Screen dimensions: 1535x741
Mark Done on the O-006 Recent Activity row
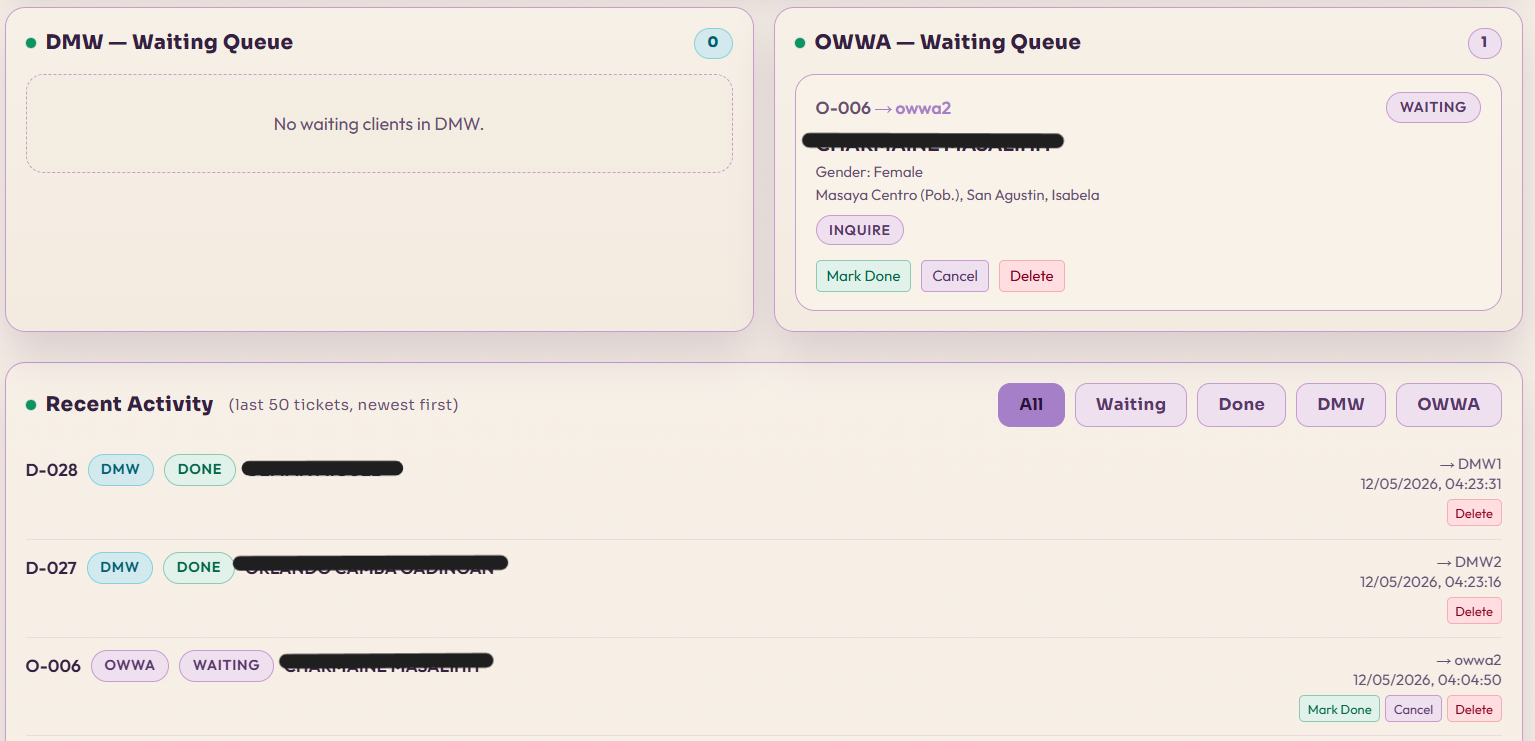(x=1339, y=709)
